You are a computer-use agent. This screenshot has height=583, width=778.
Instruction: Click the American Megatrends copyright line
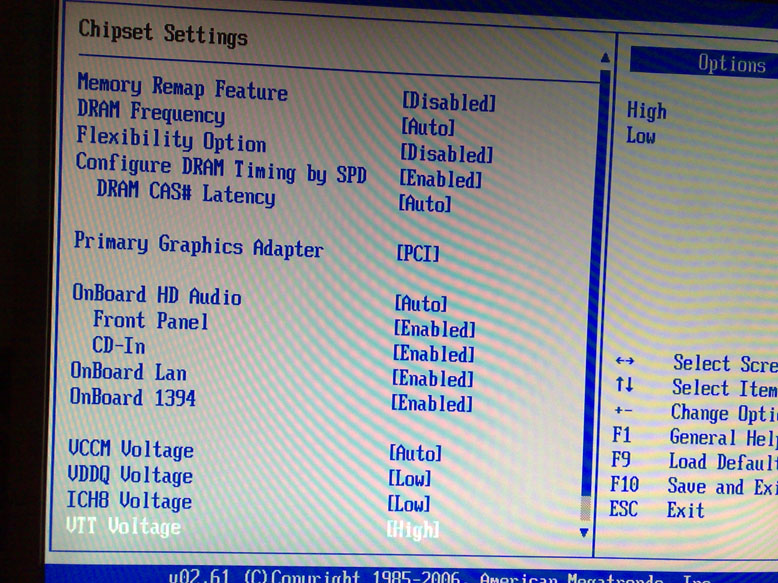[x=441, y=577]
